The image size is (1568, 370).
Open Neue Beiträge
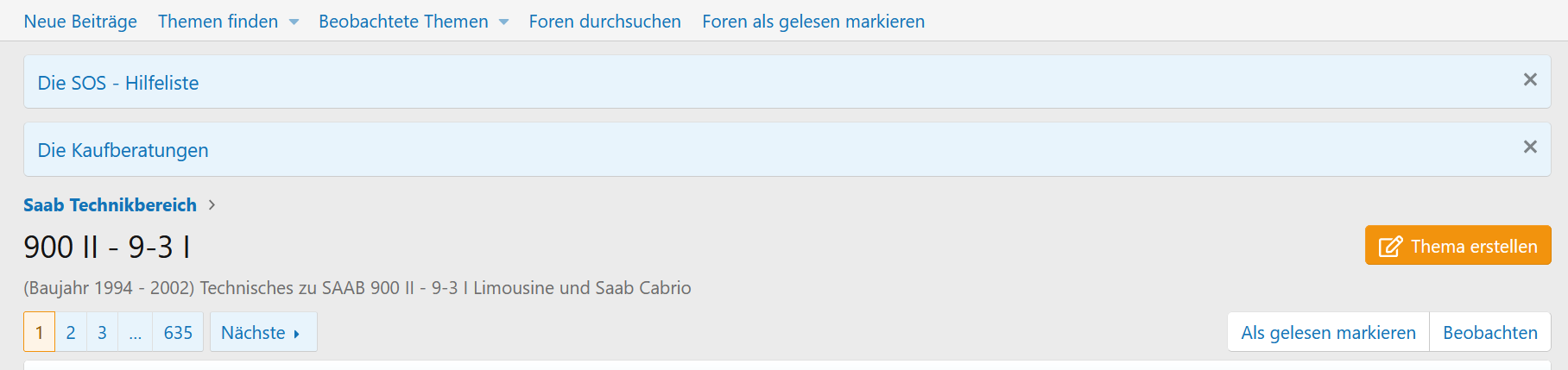pos(80,22)
